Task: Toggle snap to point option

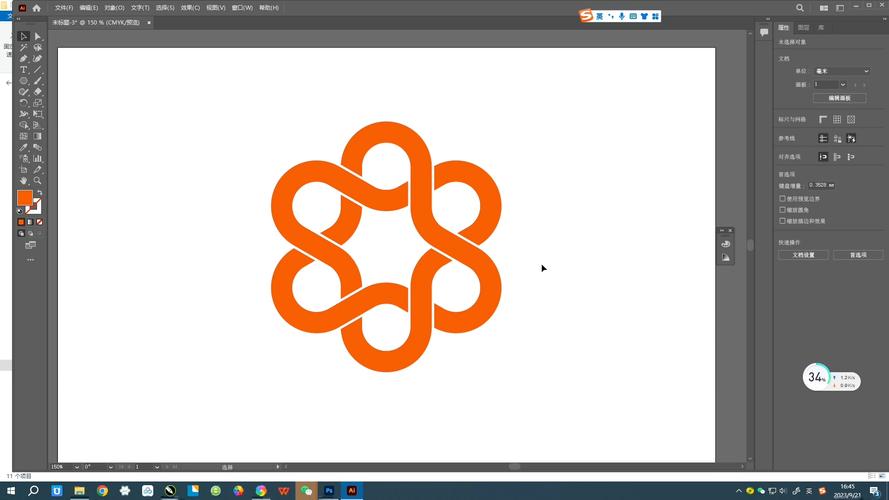Action: coord(823,157)
